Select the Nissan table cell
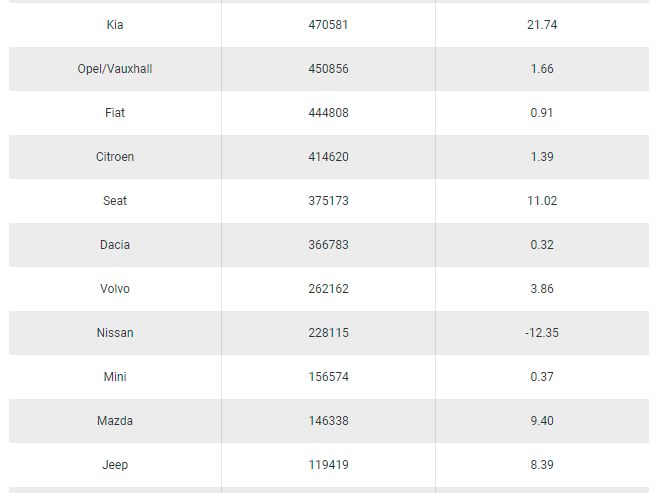This screenshot has height=493, width=663. coord(115,333)
